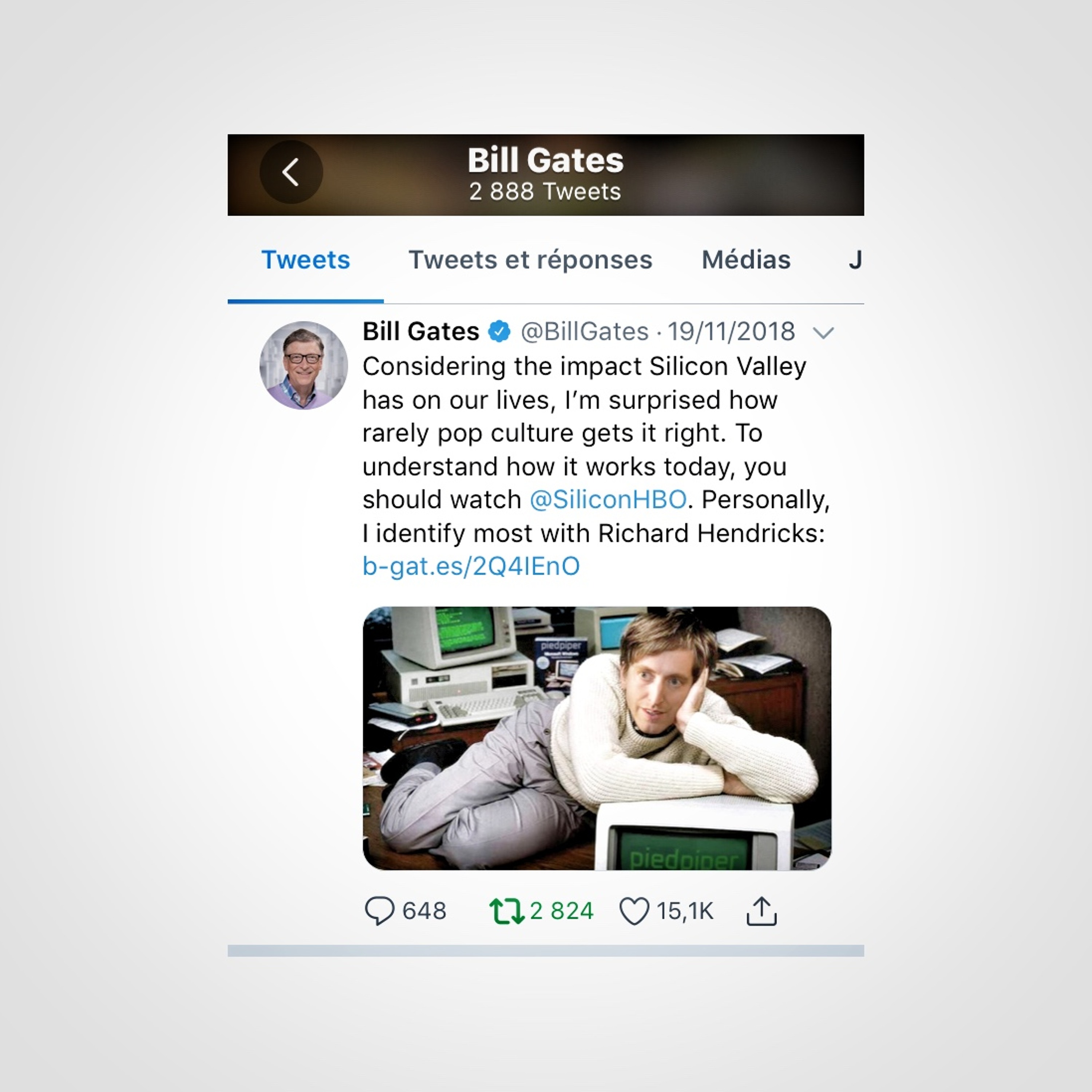
Task: Click the 19/11/2018 tweet date
Action: pyautogui.click(x=731, y=331)
